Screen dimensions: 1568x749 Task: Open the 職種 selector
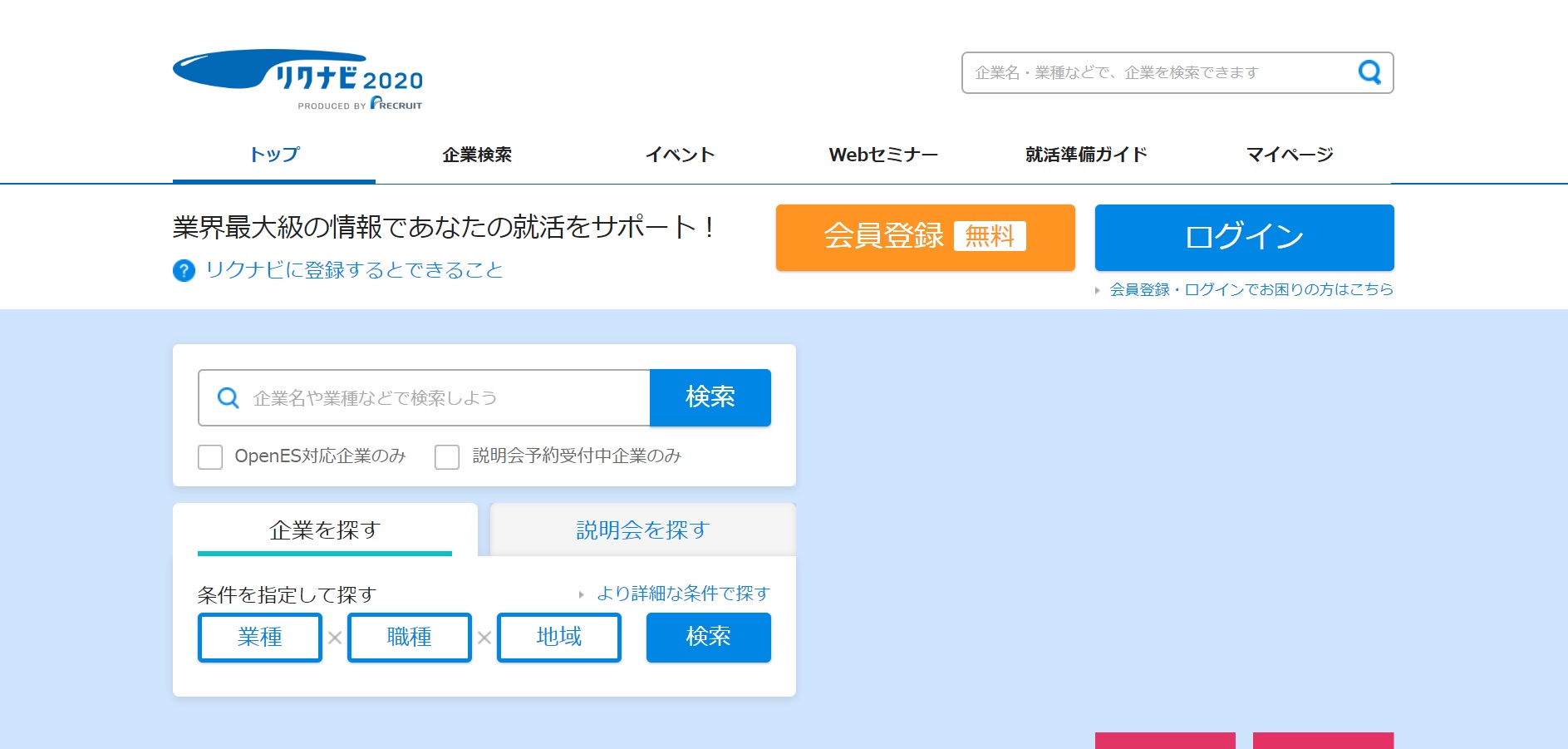click(x=410, y=638)
